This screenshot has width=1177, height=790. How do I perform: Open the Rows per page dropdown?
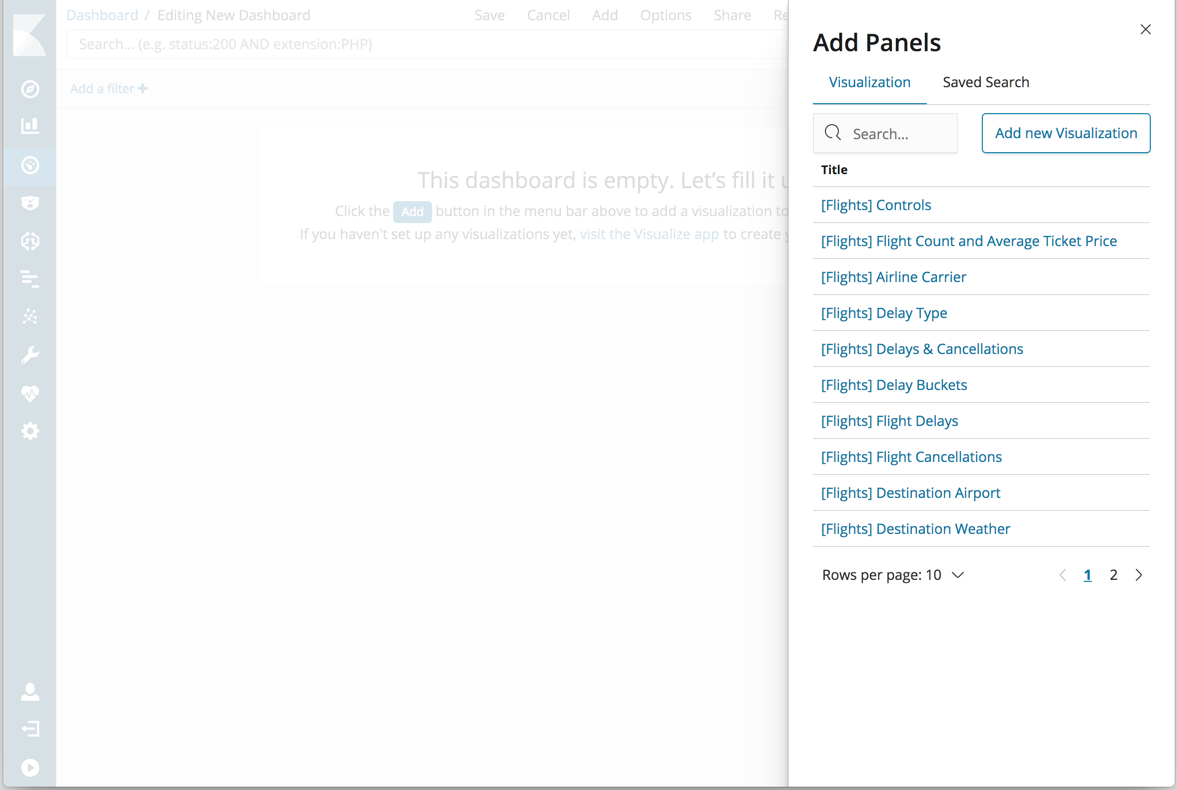pyautogui.click(x=893, y=574)
